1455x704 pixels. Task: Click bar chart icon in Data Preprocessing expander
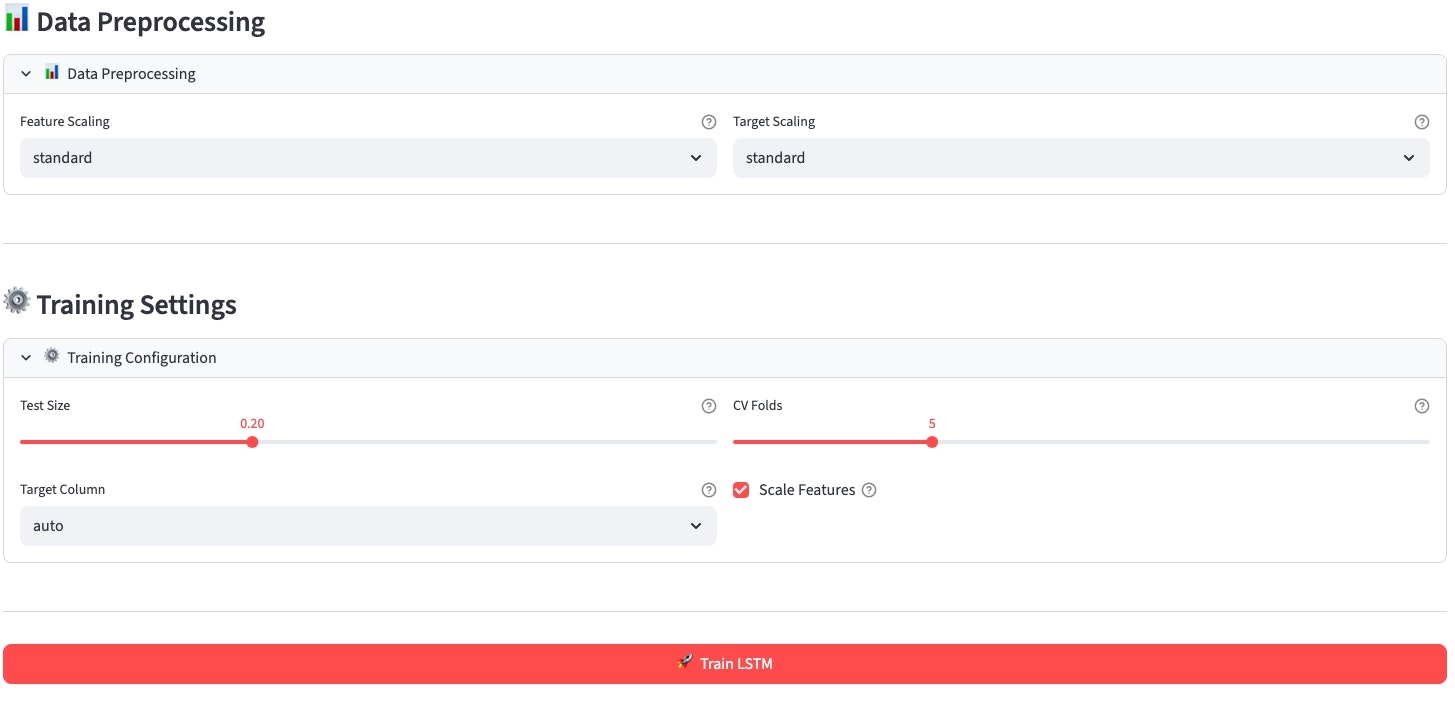coord(52,72)
